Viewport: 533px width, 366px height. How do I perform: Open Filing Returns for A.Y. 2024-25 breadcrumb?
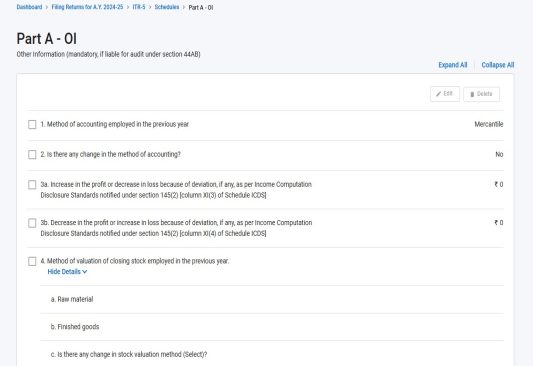coord(87,7)
